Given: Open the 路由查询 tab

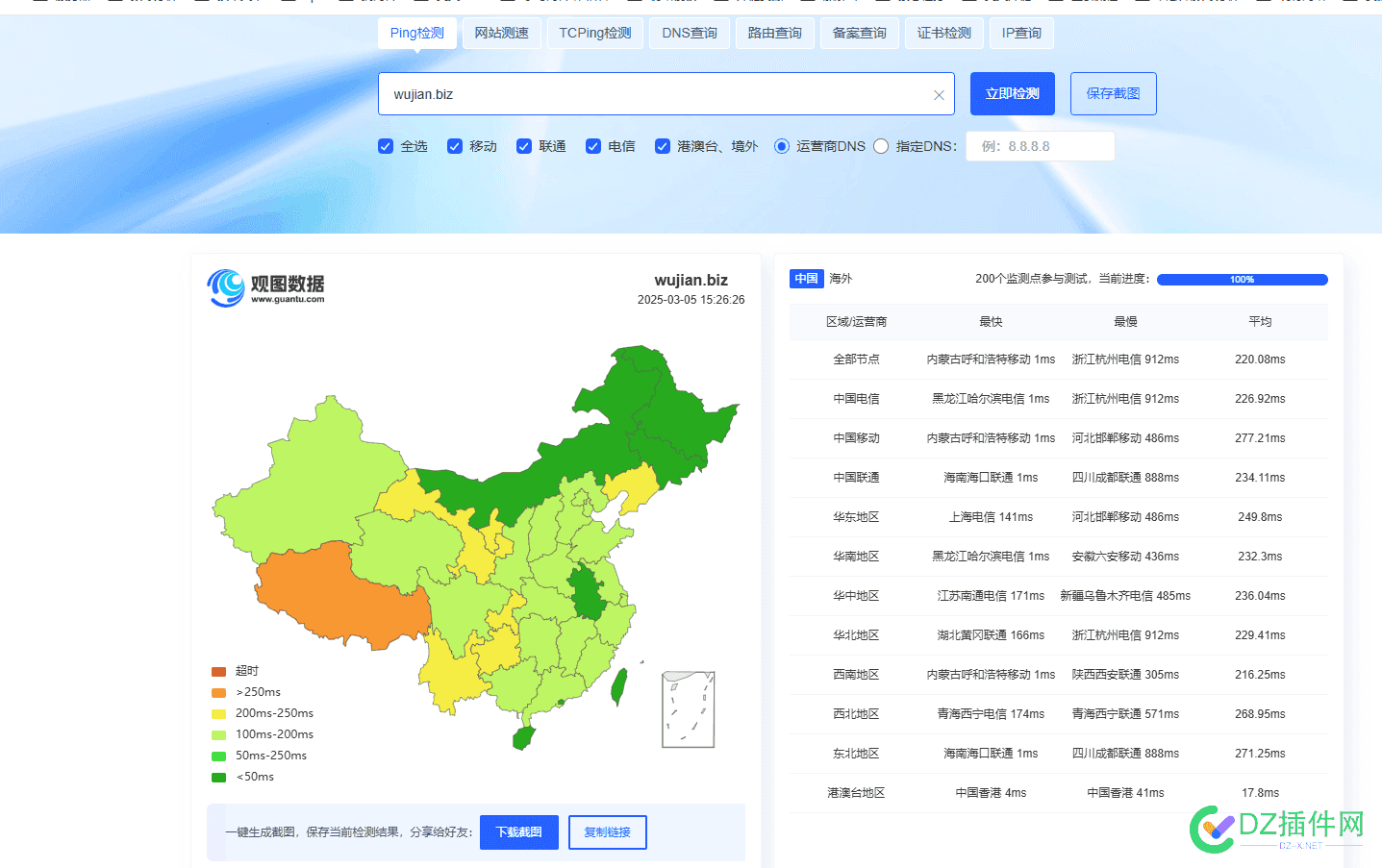Looking at the screenshot, I should pos(774,33).
